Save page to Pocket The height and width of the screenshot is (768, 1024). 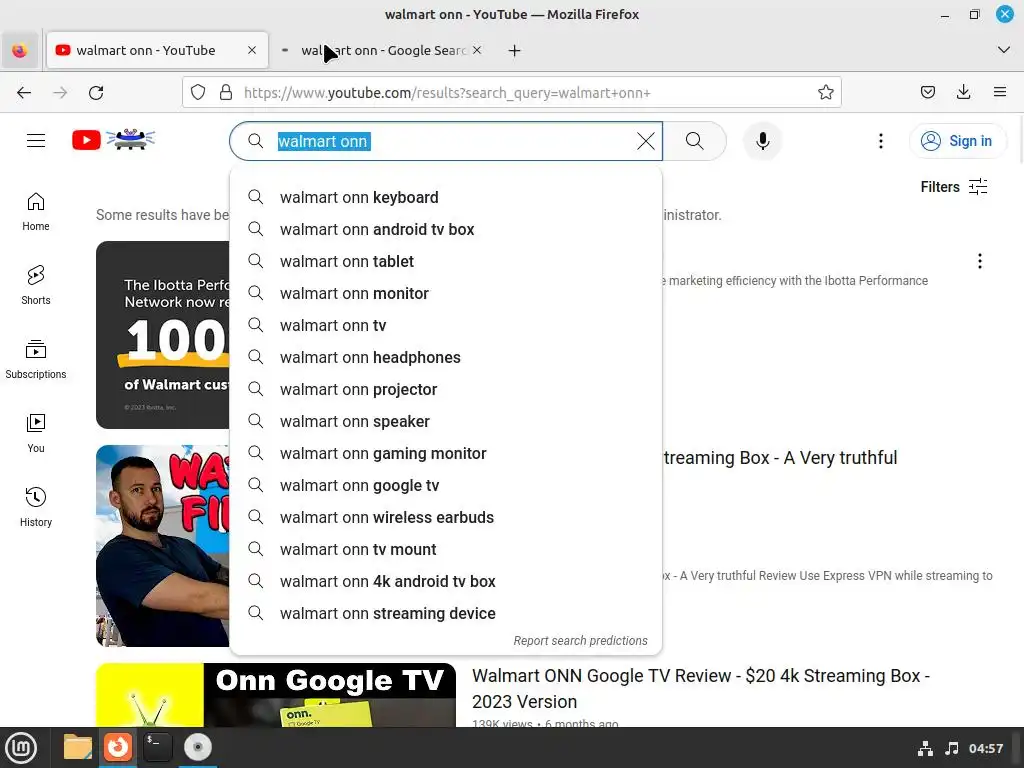pos(928,93)
